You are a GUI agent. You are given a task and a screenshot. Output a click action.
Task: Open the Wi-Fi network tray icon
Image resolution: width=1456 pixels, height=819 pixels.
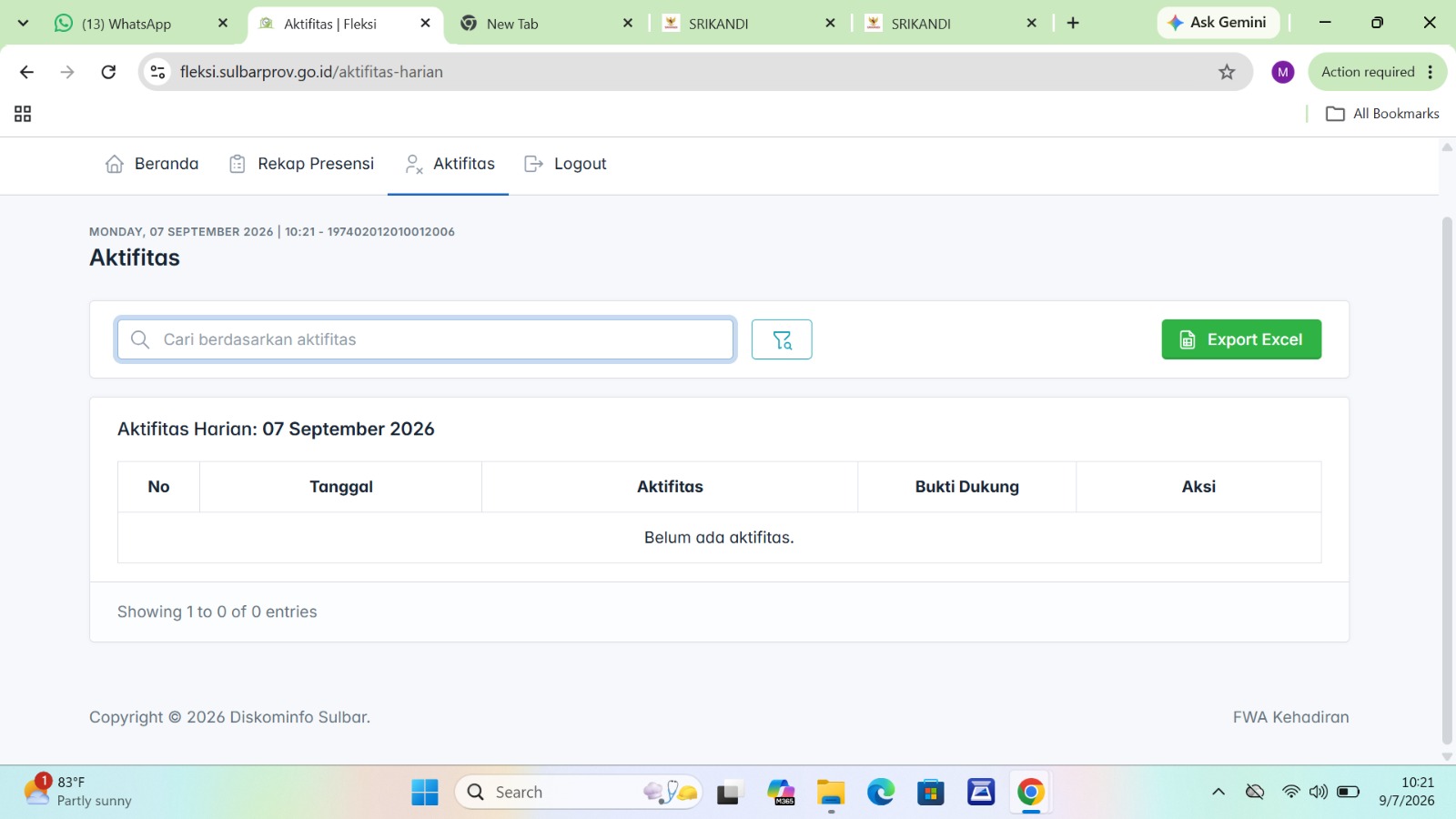tap(1290, 792)
